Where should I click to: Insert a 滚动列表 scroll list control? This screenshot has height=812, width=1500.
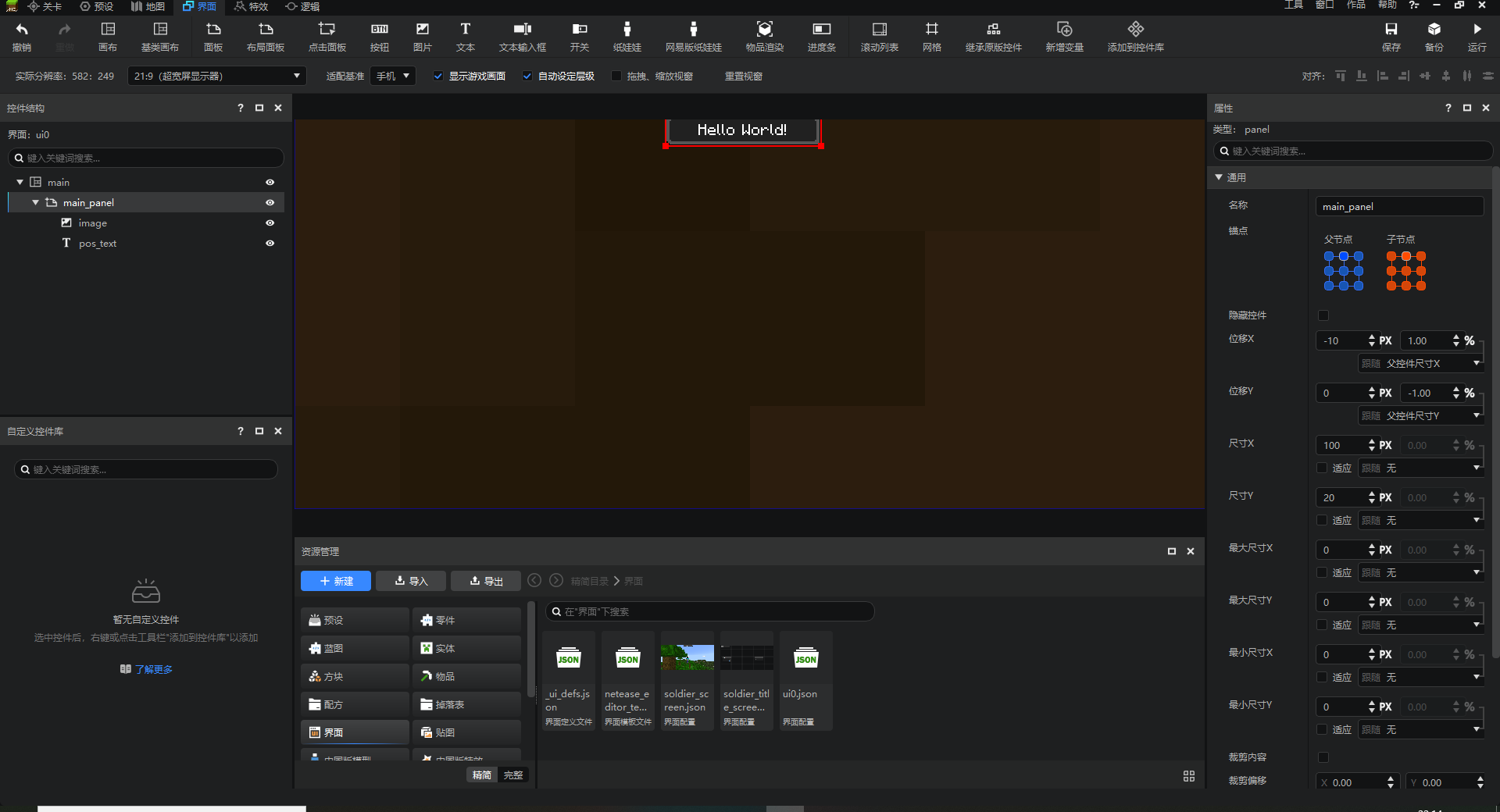(x=879, y=36)
